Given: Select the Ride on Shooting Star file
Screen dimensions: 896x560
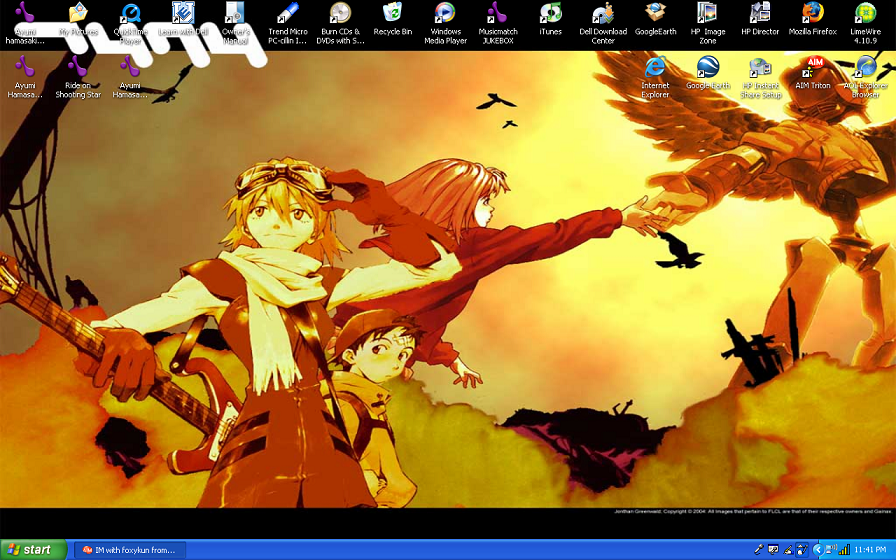Looking at the screenshot, I should [78, 78].
